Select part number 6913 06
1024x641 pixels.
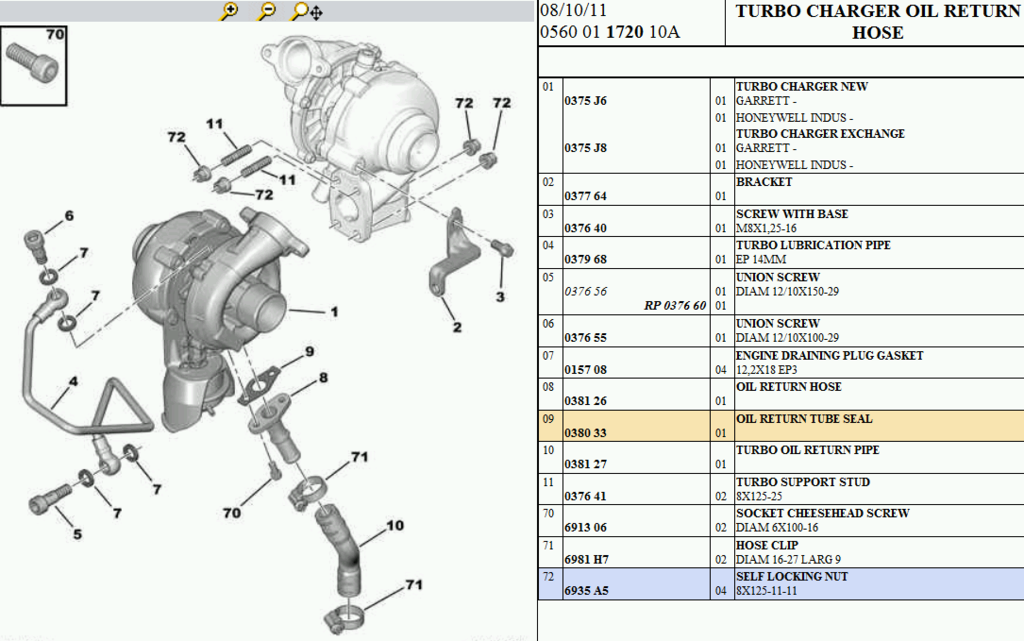click(x=586, y=527)
